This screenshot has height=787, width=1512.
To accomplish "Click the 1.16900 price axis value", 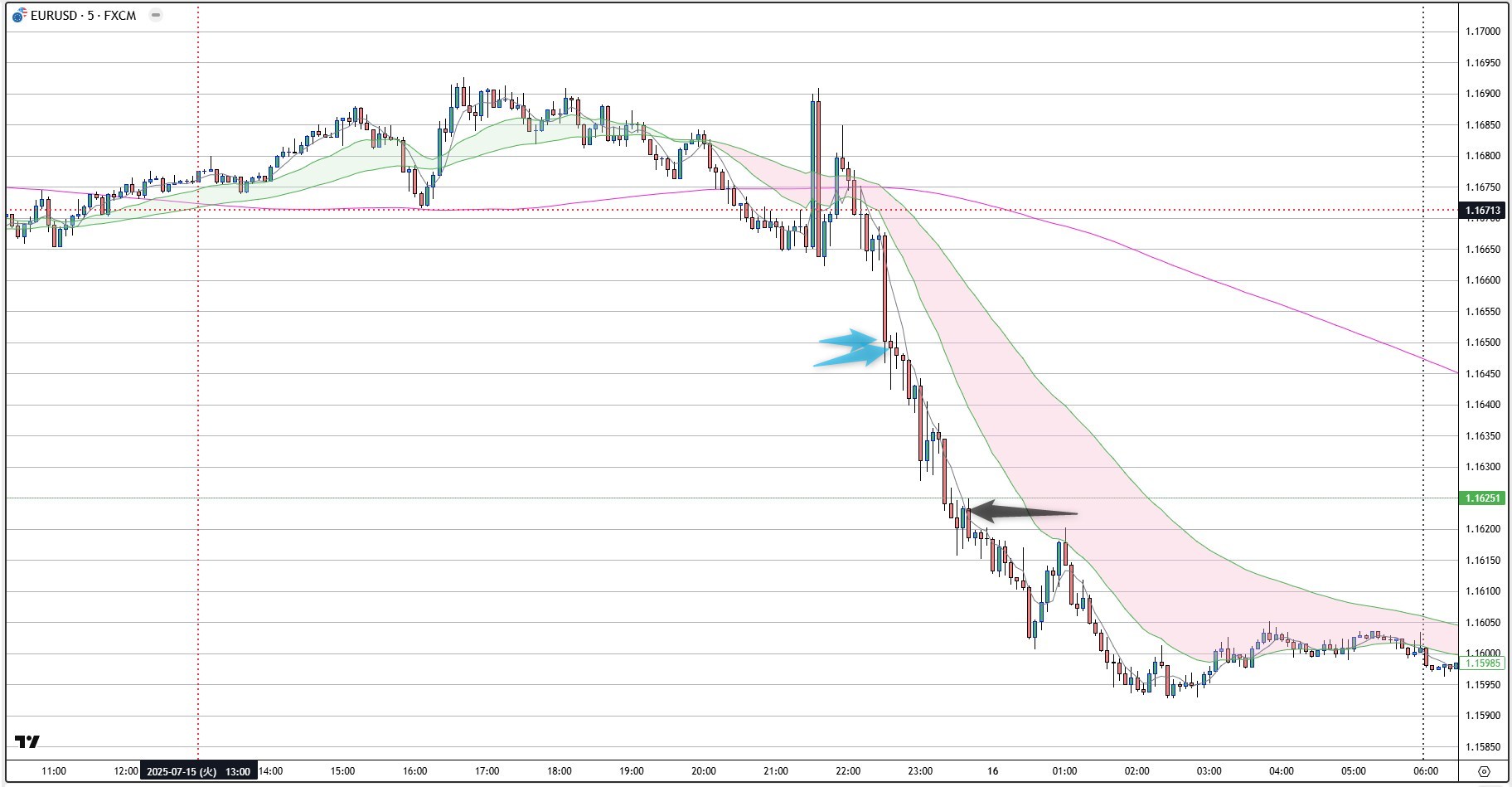I will pyautogui.click(x=1483, y=94).
